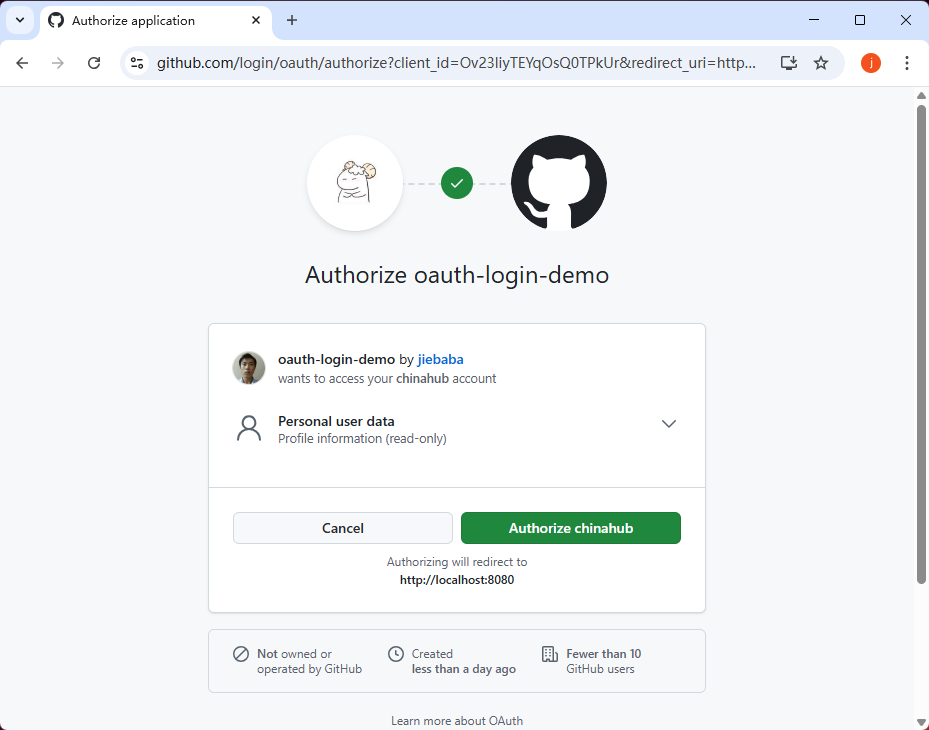The width and height of the screenshot is (929, 730).
Task: Open the jiebaba profile link
Action: (440, 359)
